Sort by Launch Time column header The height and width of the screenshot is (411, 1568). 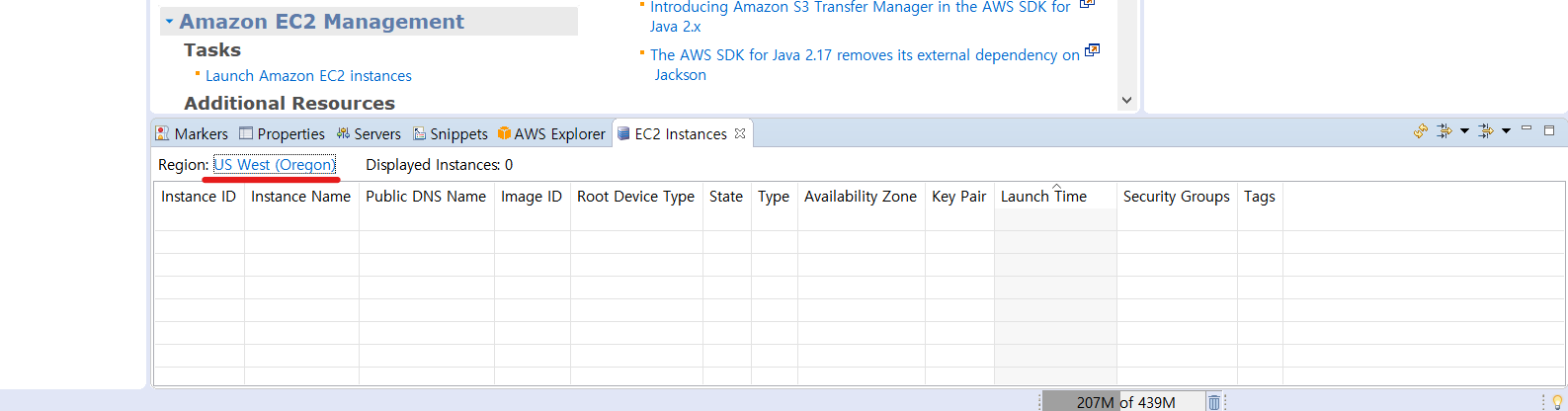point(1055,197)
